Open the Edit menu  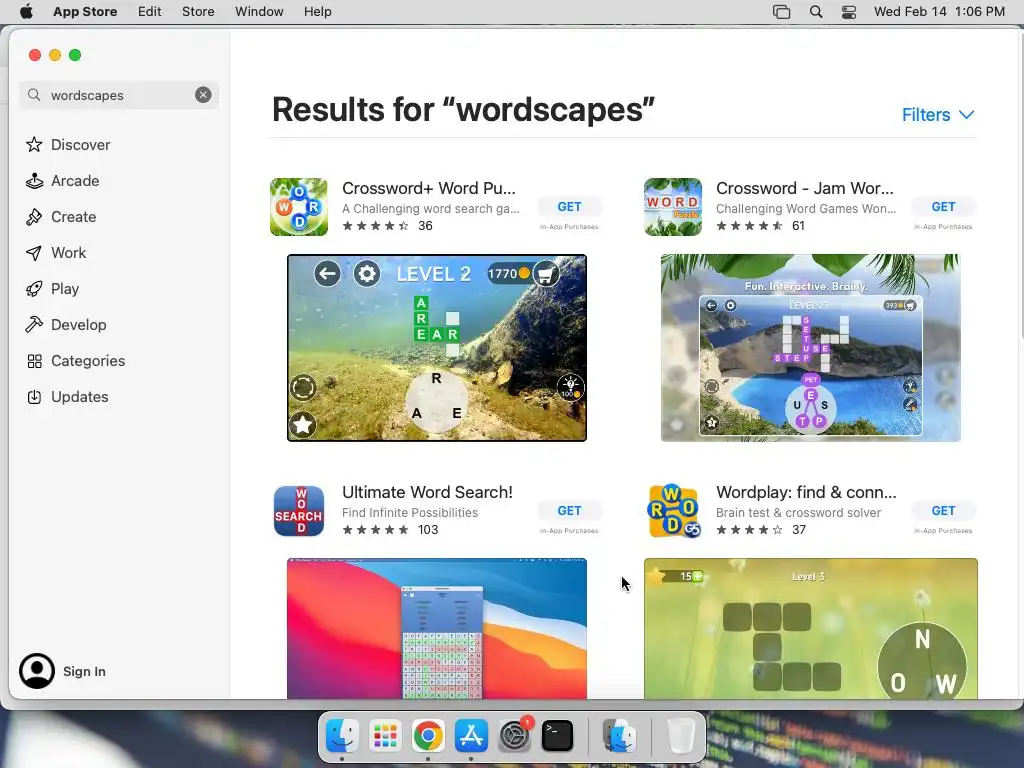click(x=150, y=12)
